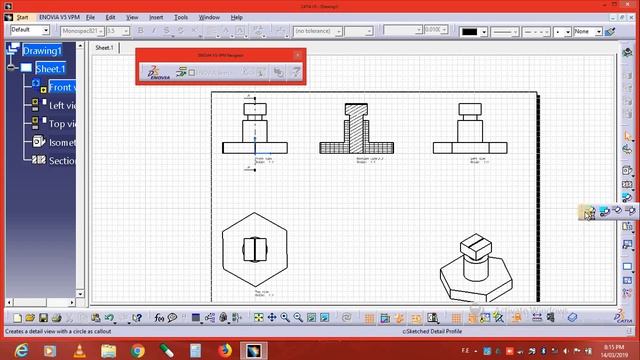This screenshot has height=360, width=640.
Task: Click the hatched section view drawing
Action: 357,128
